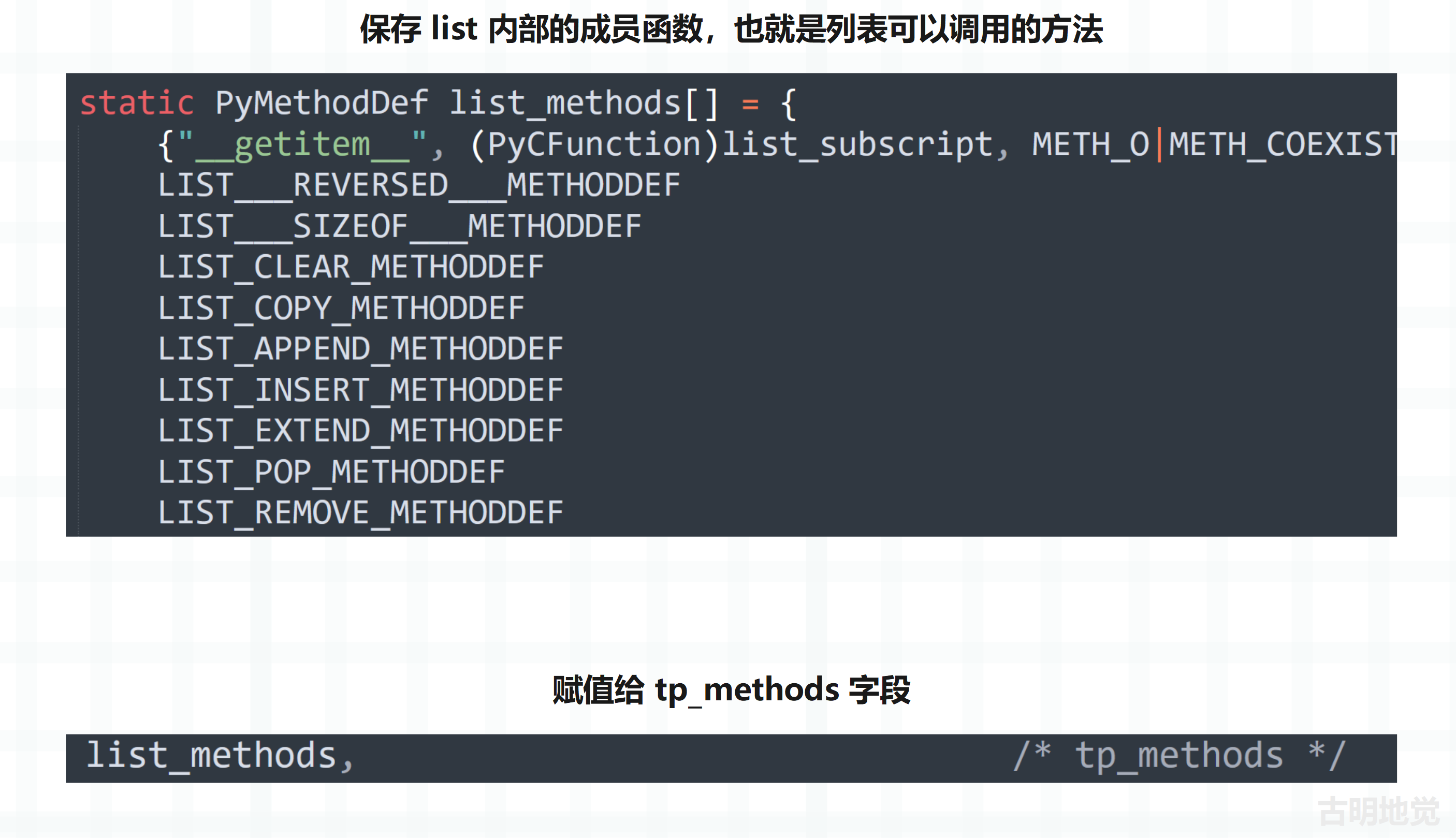The height and width of the screenshot is (838, 1456).
Task: Click the LIST_INSERT_METHODDEF entry
Action: [x=361, y=390]
